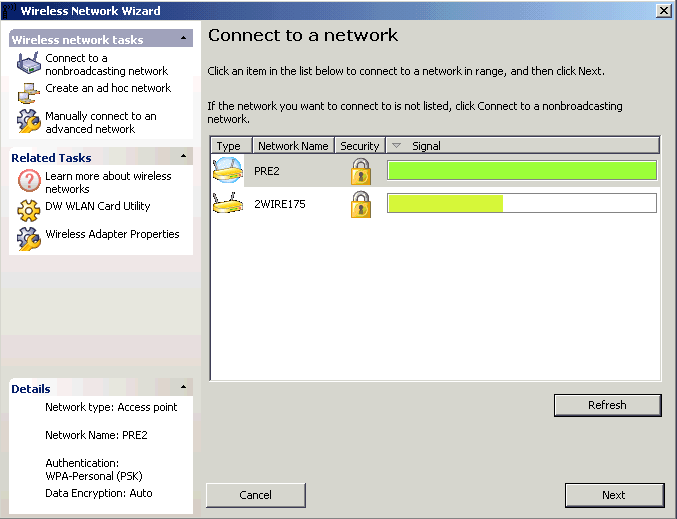
Task: Click the ad hoc network computers icon
Action: 28,93
